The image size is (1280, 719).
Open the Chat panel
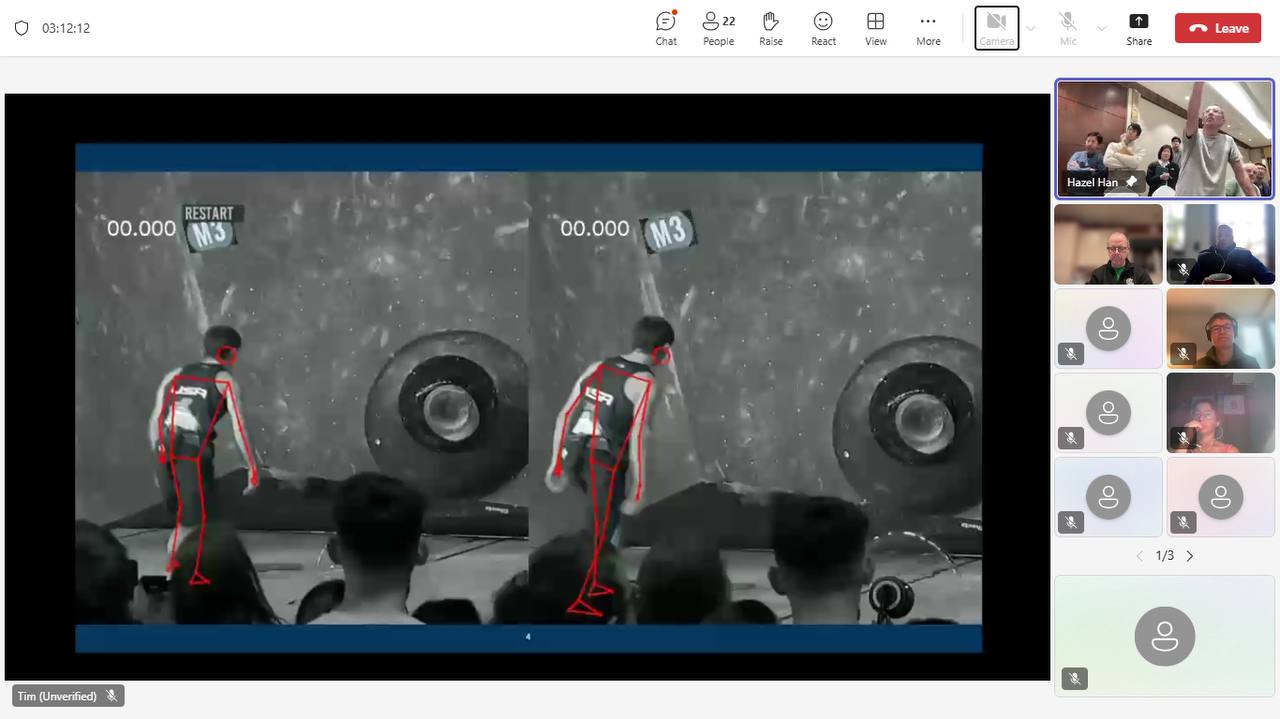[x=666, y=28]
